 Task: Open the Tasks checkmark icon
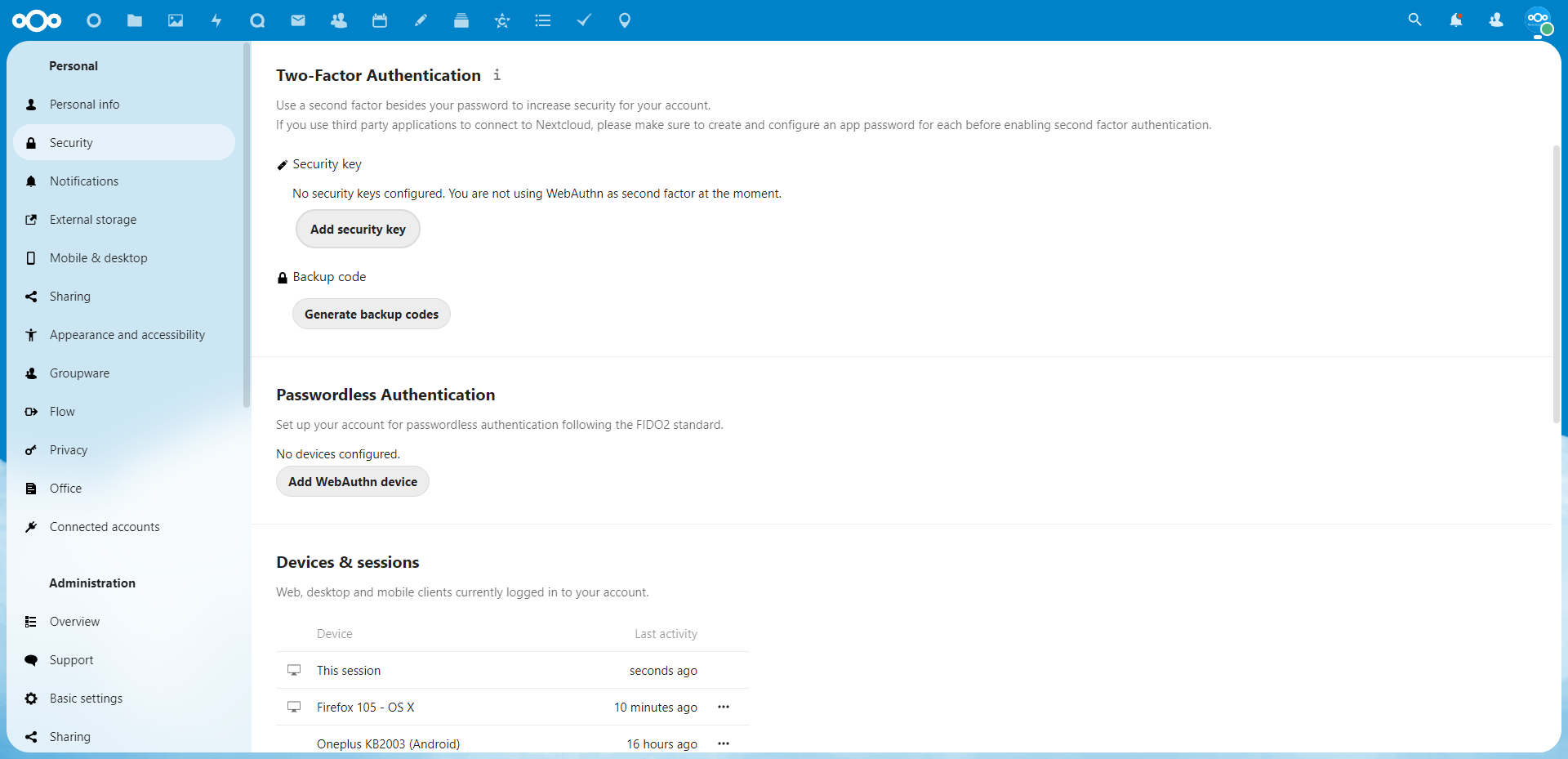584,20
